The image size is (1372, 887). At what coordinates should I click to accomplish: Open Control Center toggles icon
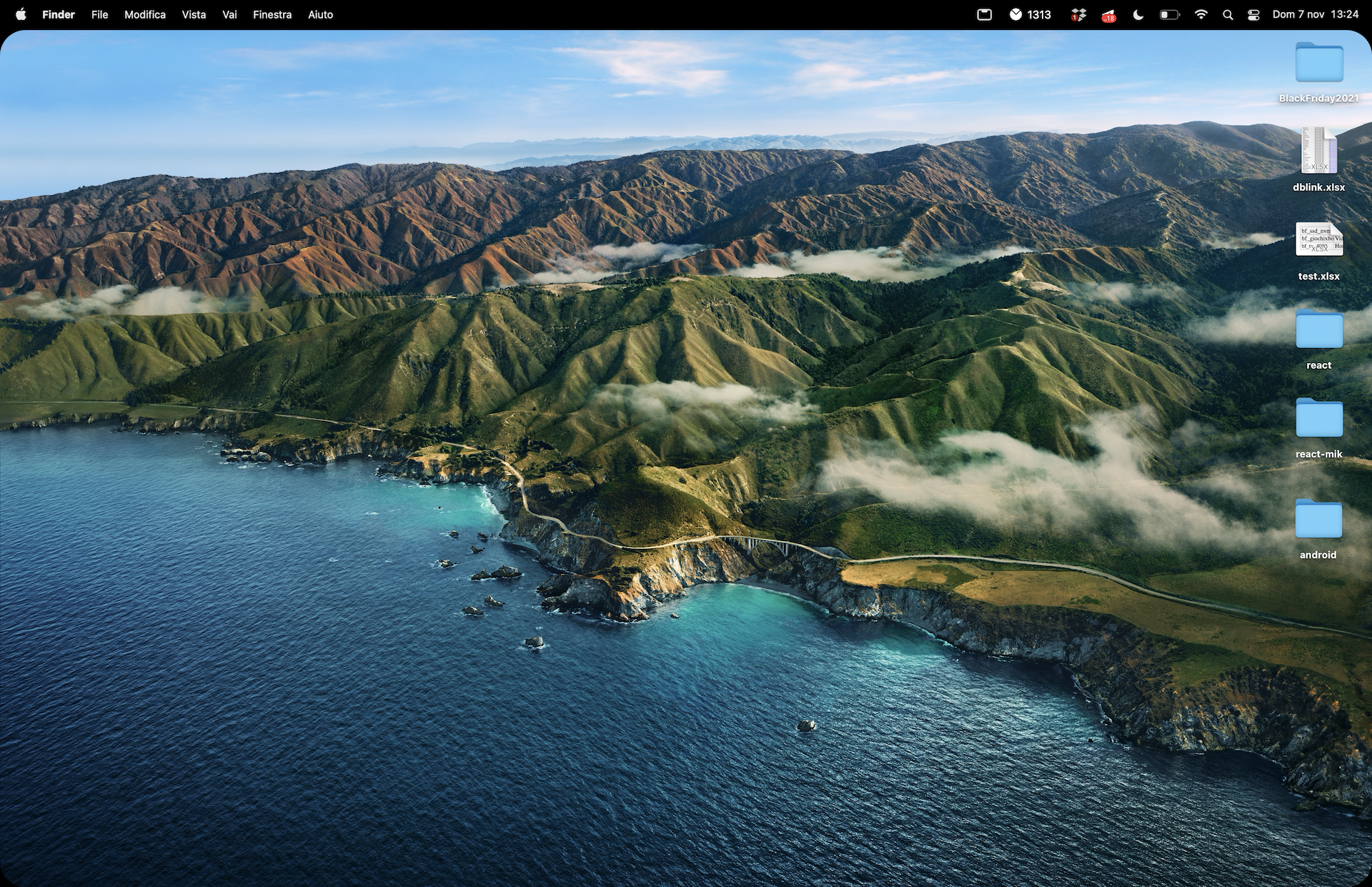click(x=1253, y=14)
